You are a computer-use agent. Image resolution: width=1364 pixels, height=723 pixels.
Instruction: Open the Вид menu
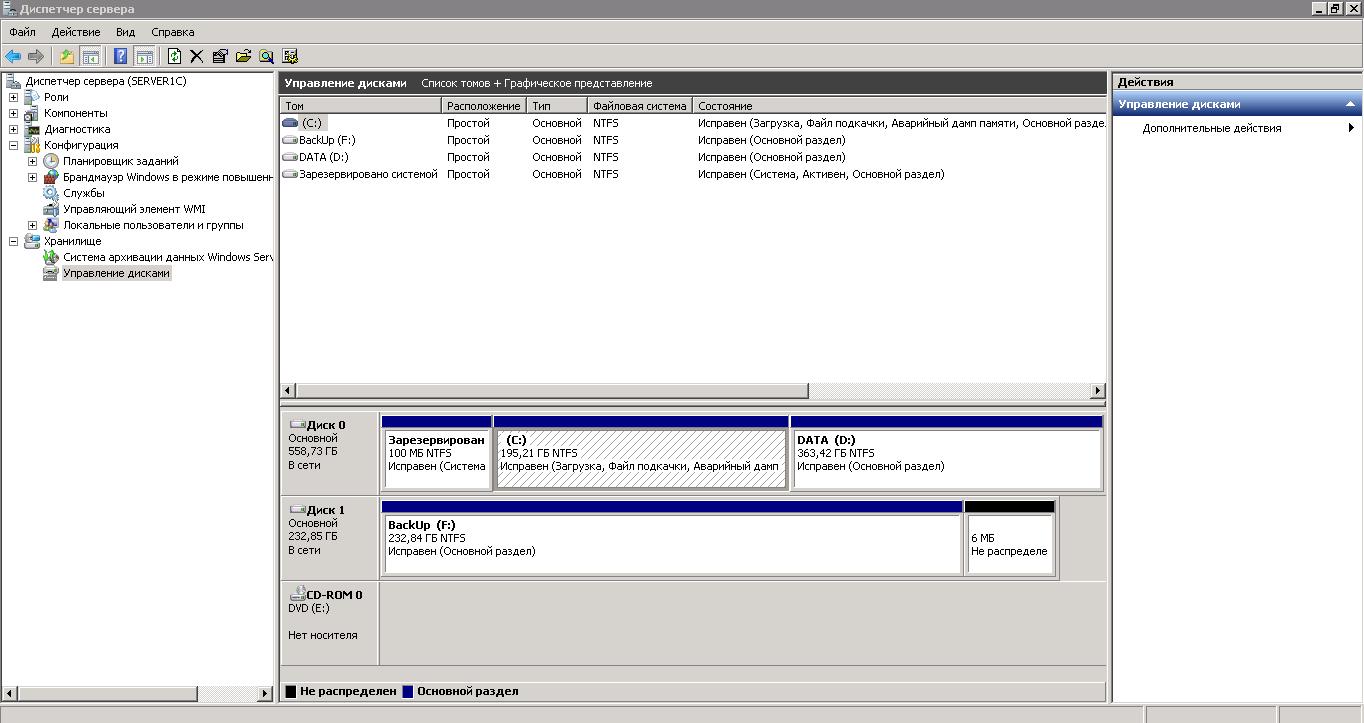click(x=125, y=32)
